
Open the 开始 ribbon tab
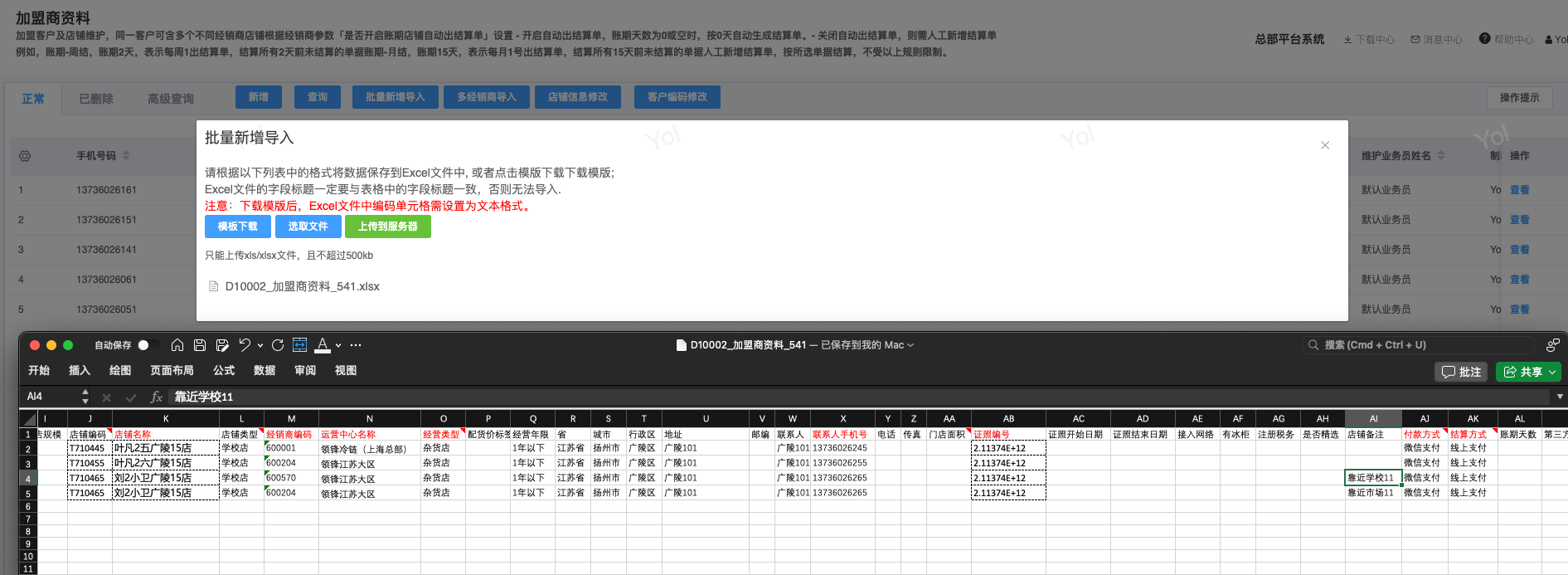point(39,371)
